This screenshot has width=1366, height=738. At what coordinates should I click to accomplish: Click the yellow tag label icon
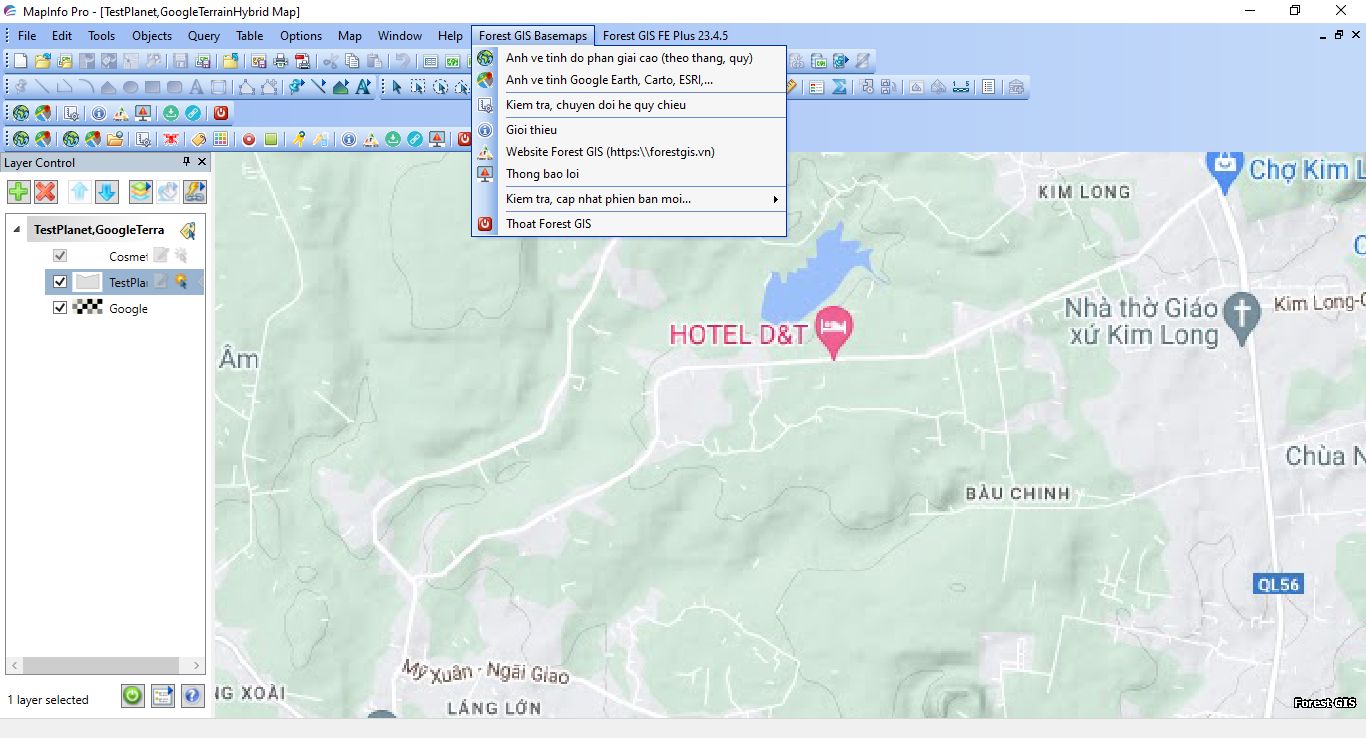pos(198,139)
